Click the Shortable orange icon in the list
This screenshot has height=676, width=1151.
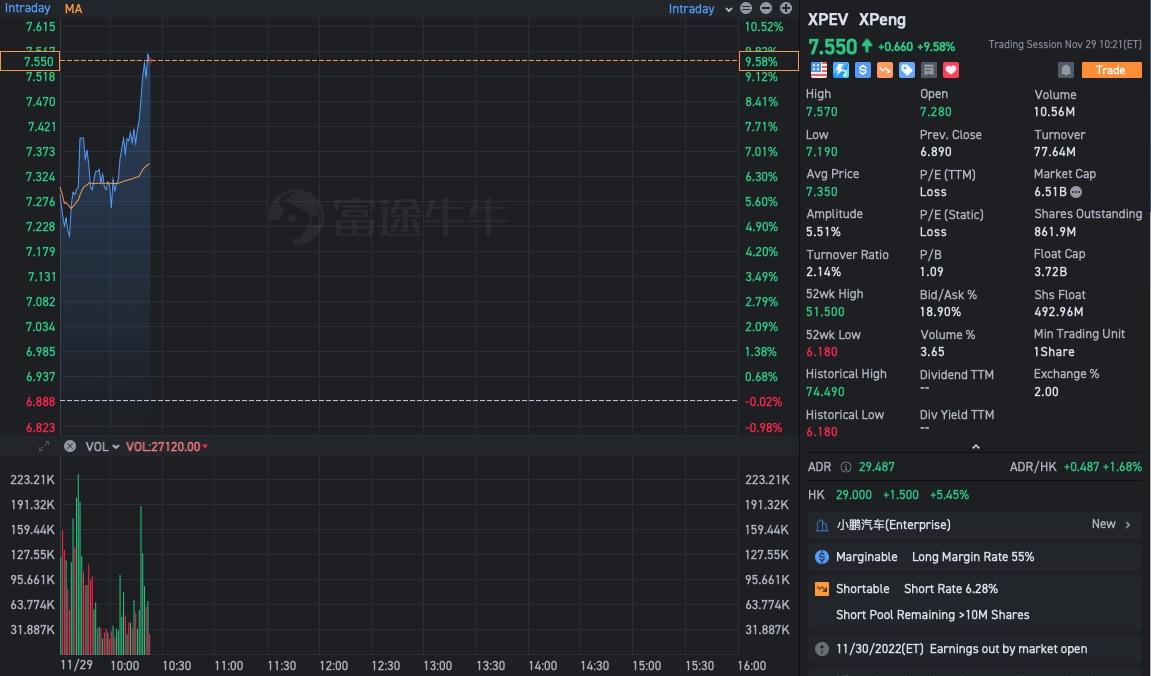822,589
